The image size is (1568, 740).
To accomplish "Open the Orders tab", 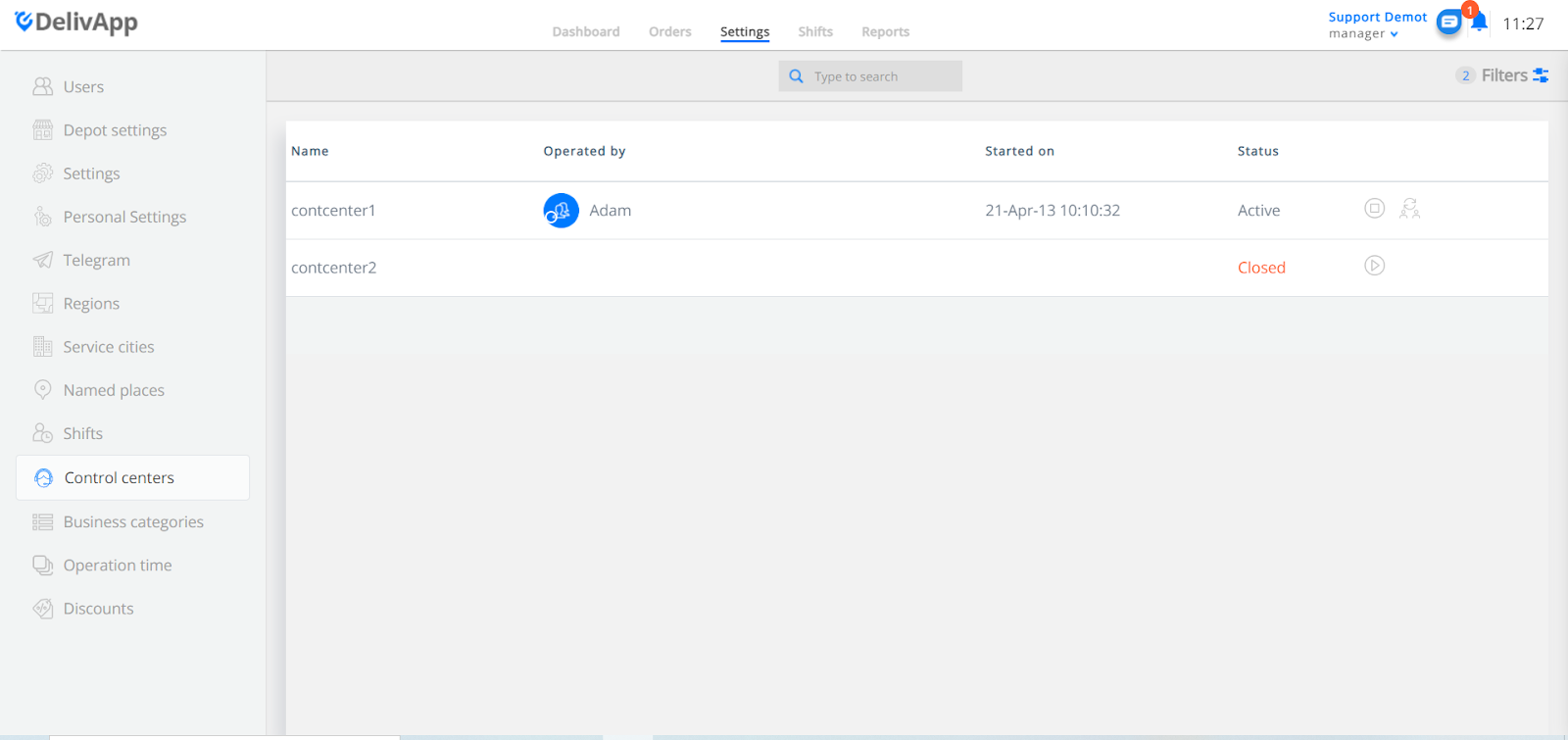I will coord(670,31).
